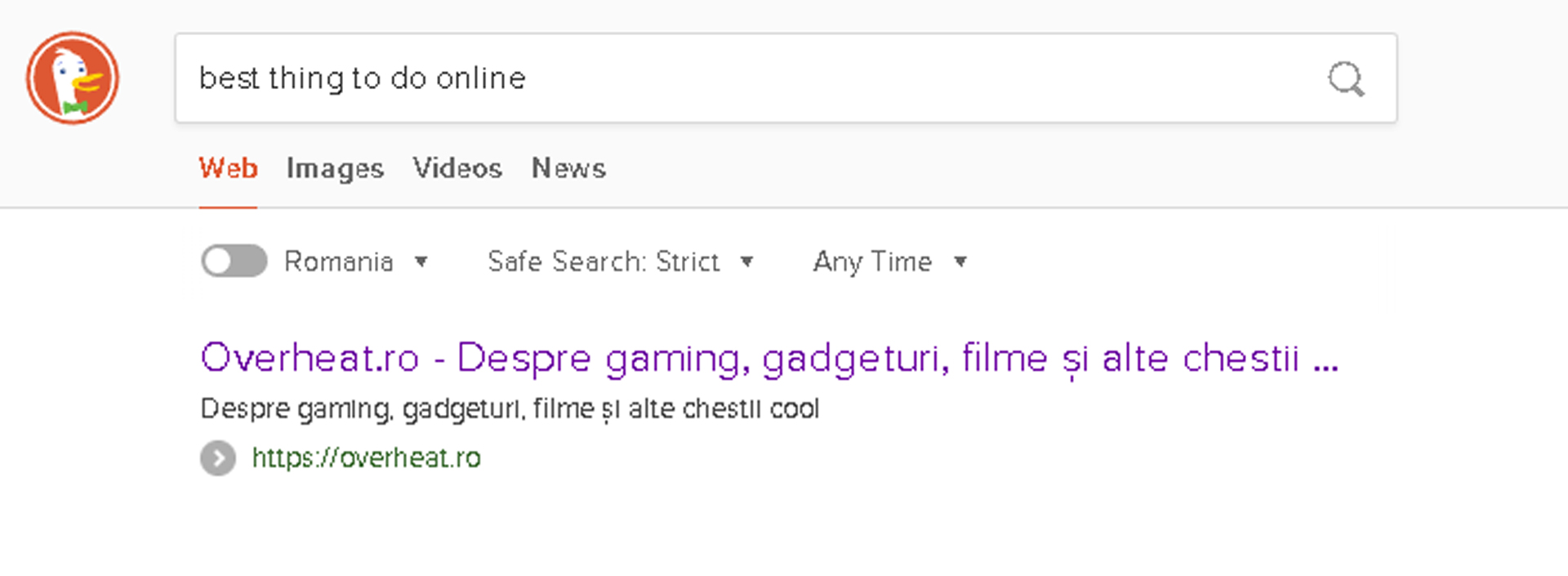Click the word 'best' in search box
Screen dimensions: 1568x576
click(229, 78)
